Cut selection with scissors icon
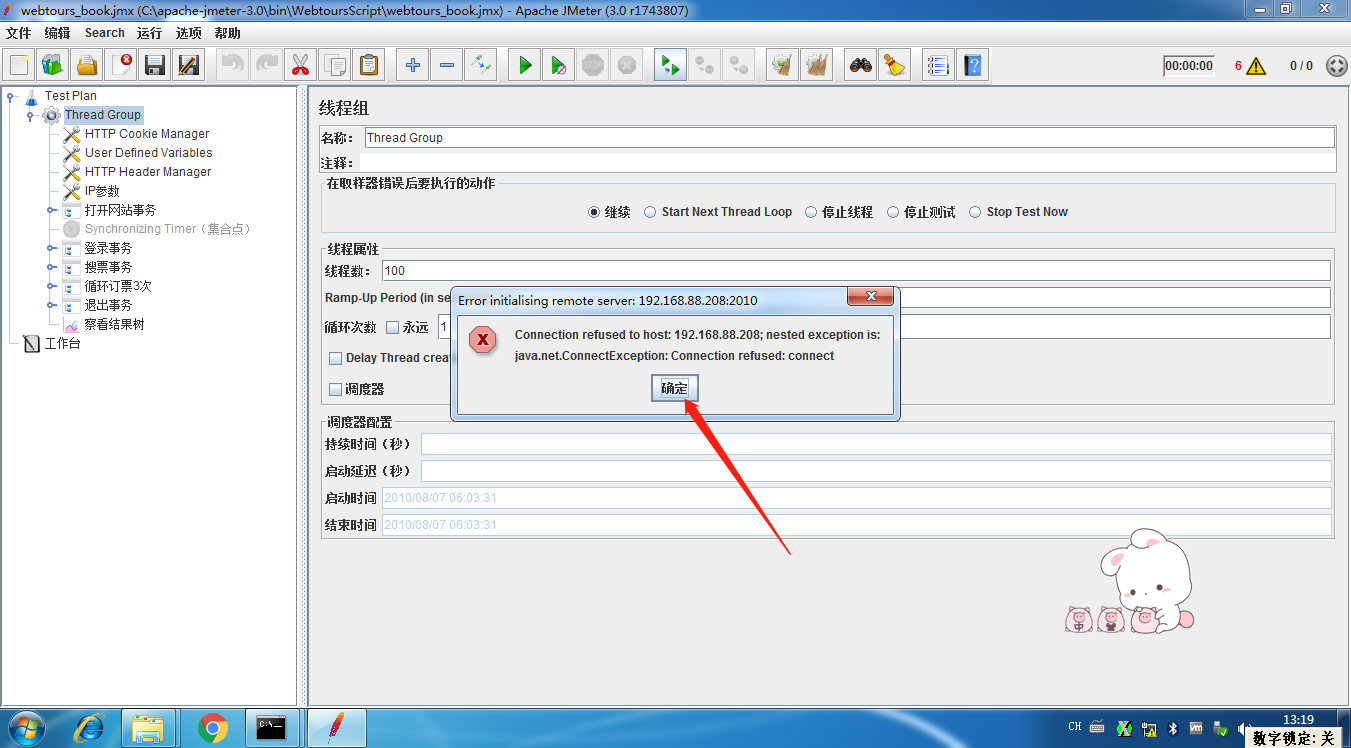 (x=300, y=66)
